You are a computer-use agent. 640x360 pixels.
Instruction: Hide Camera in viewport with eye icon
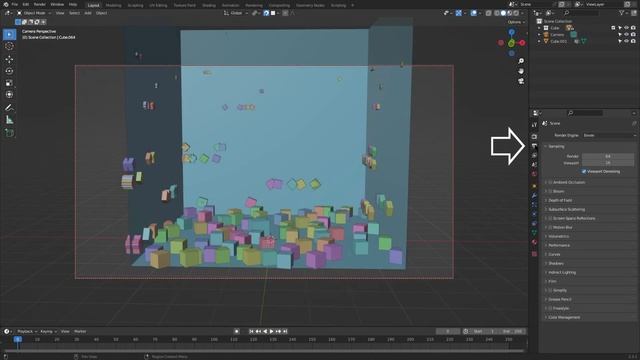[627, 35]
